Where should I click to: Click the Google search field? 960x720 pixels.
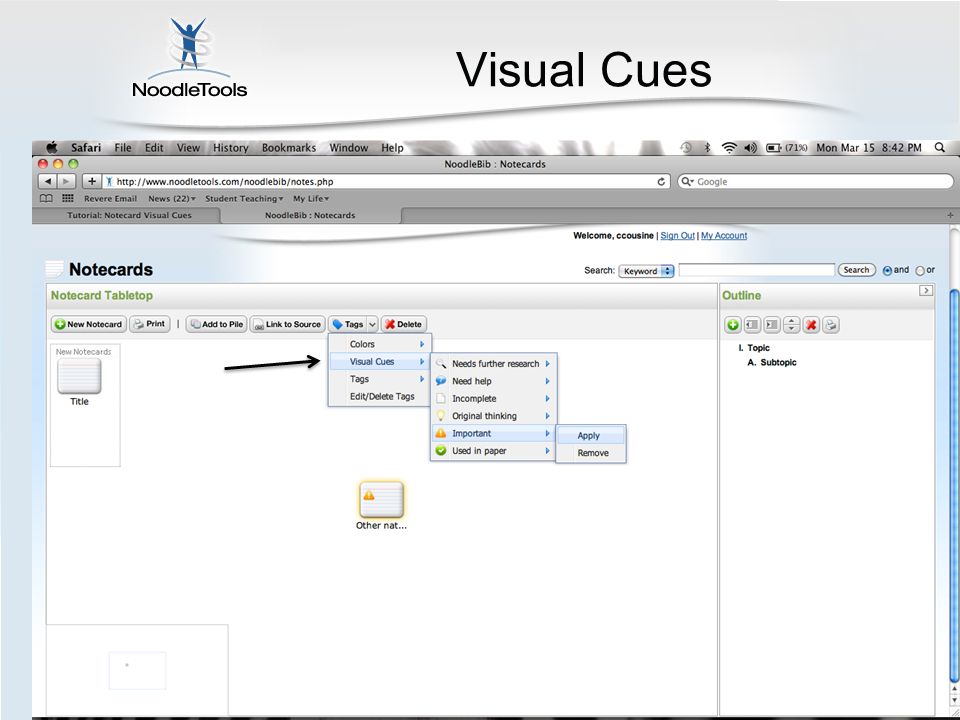point(816,182)
